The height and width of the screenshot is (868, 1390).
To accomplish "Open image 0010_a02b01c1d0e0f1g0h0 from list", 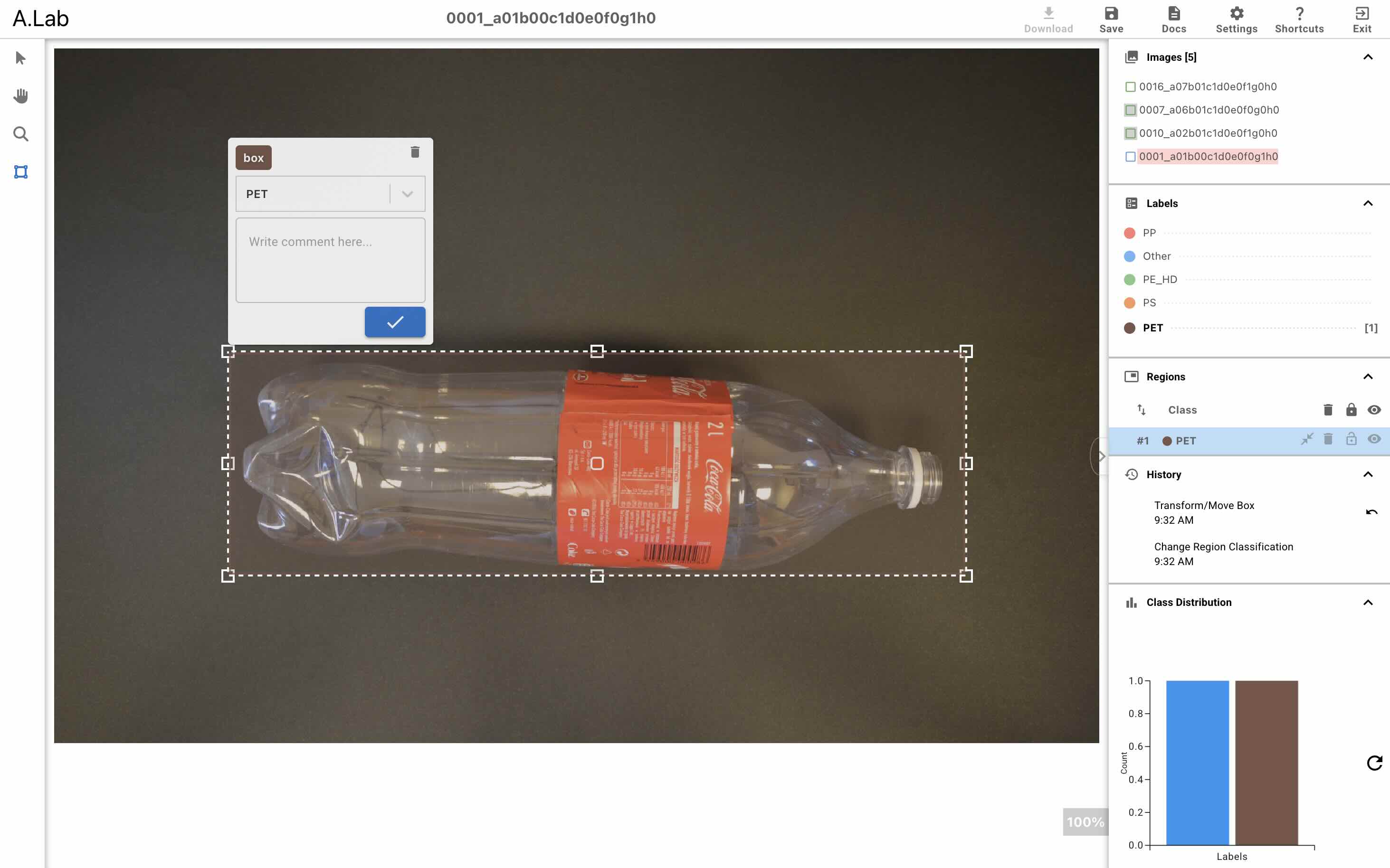I will [x=1208, y=133].
